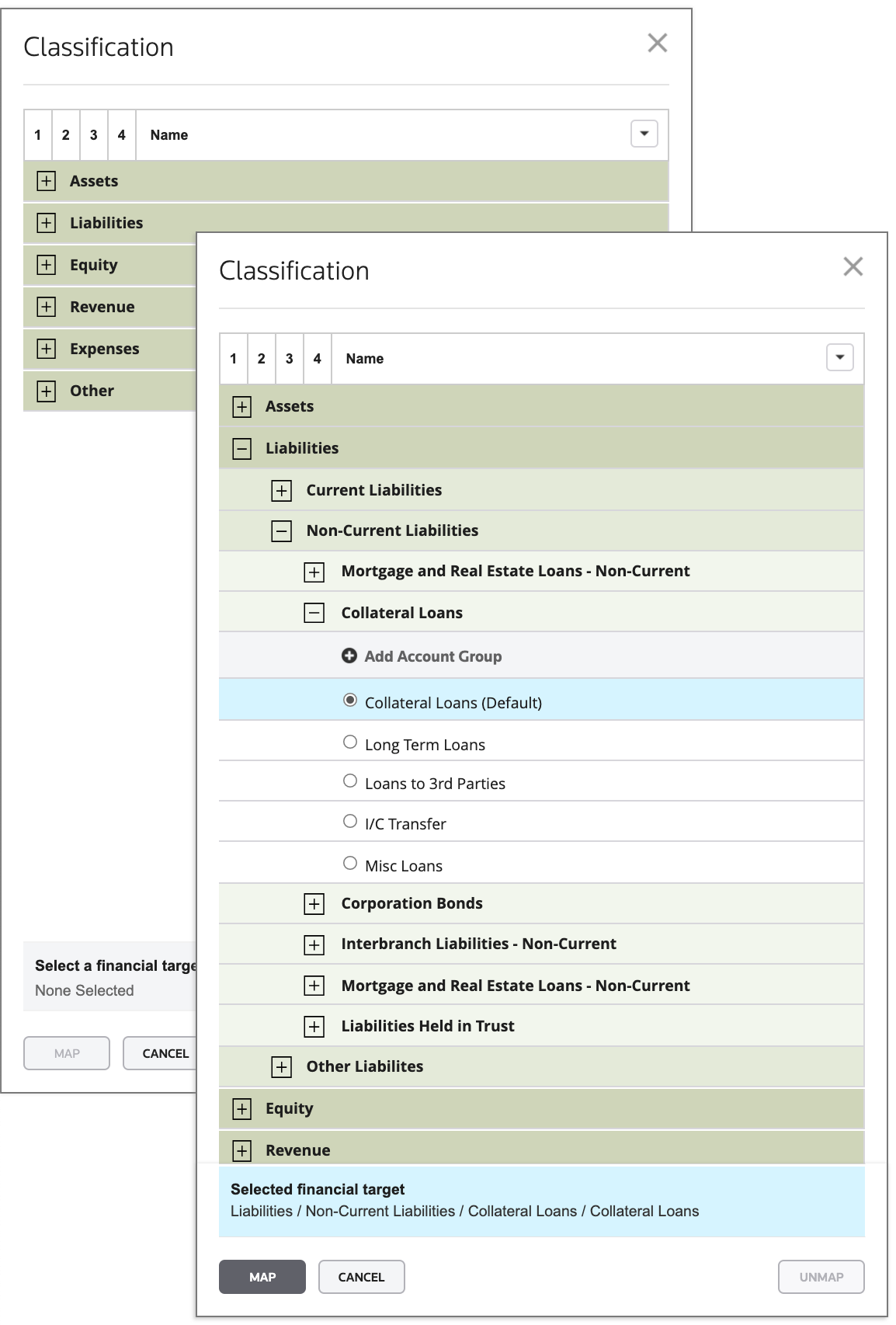Viewport: 896px width, 1325px height.
Task: Expand Other Liabilites row
Action: 281,1067
